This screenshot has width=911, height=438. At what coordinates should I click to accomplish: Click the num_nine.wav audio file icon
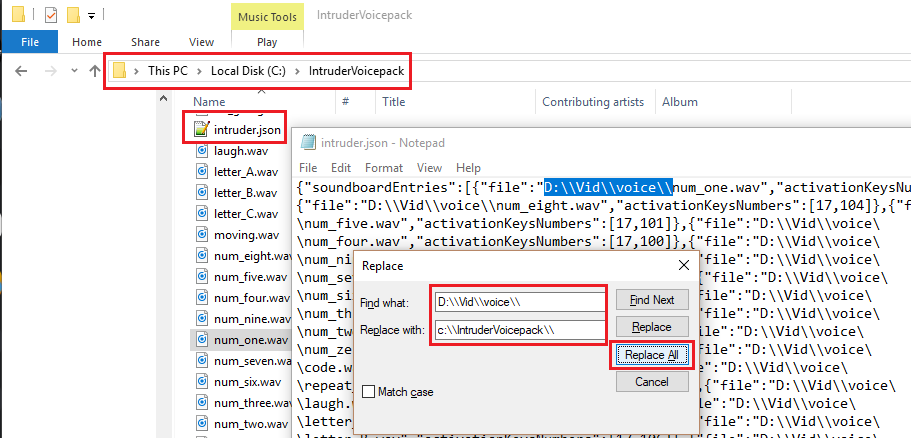coord(202,319)
